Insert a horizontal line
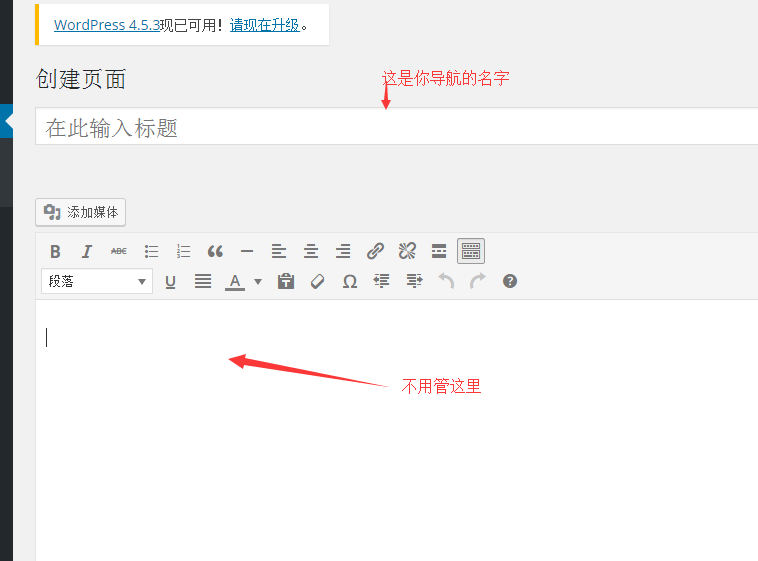Screen dimensions: 758x561 click(x=247, y=251)
